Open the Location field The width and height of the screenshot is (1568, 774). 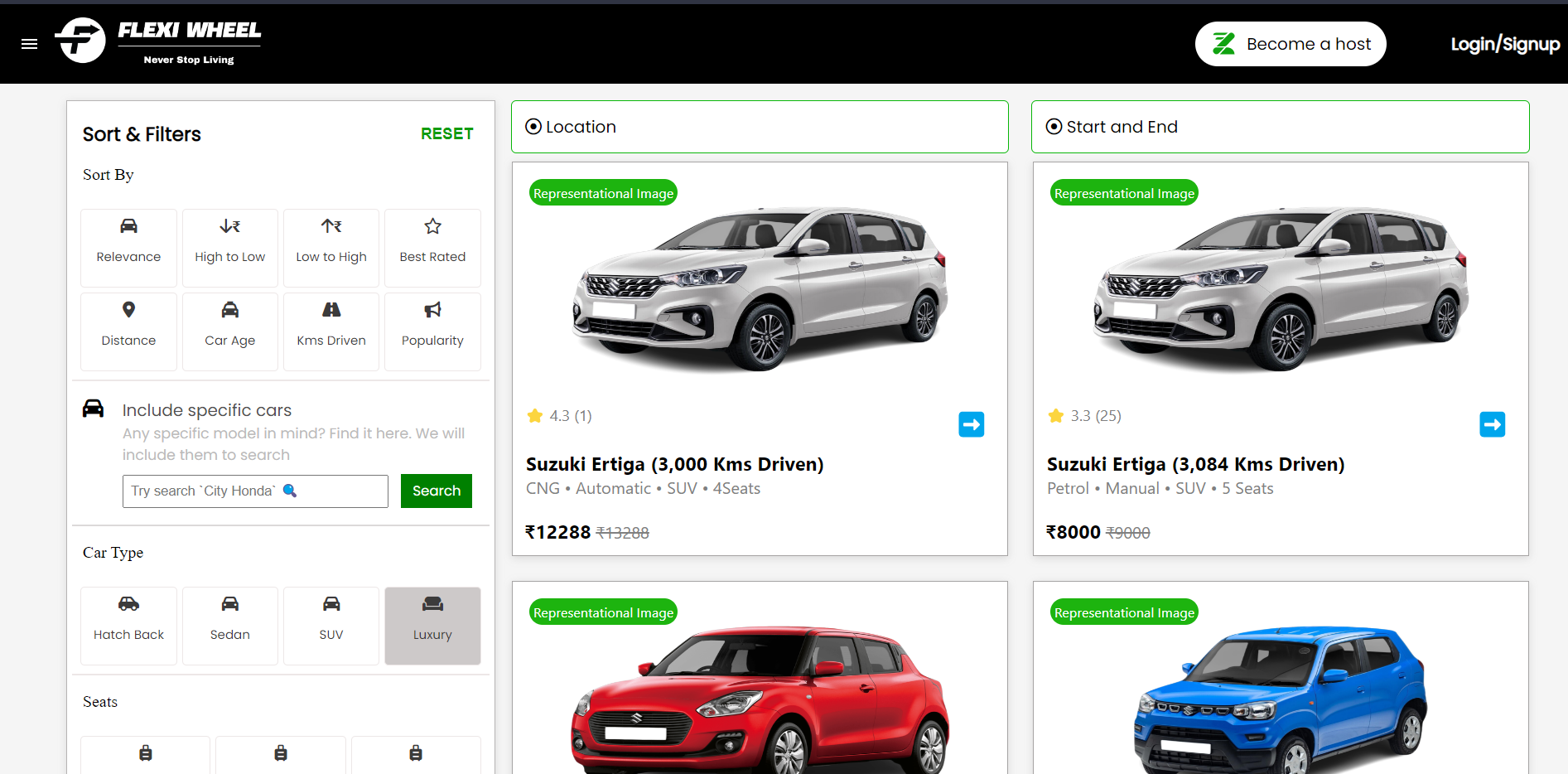(760, 127)
